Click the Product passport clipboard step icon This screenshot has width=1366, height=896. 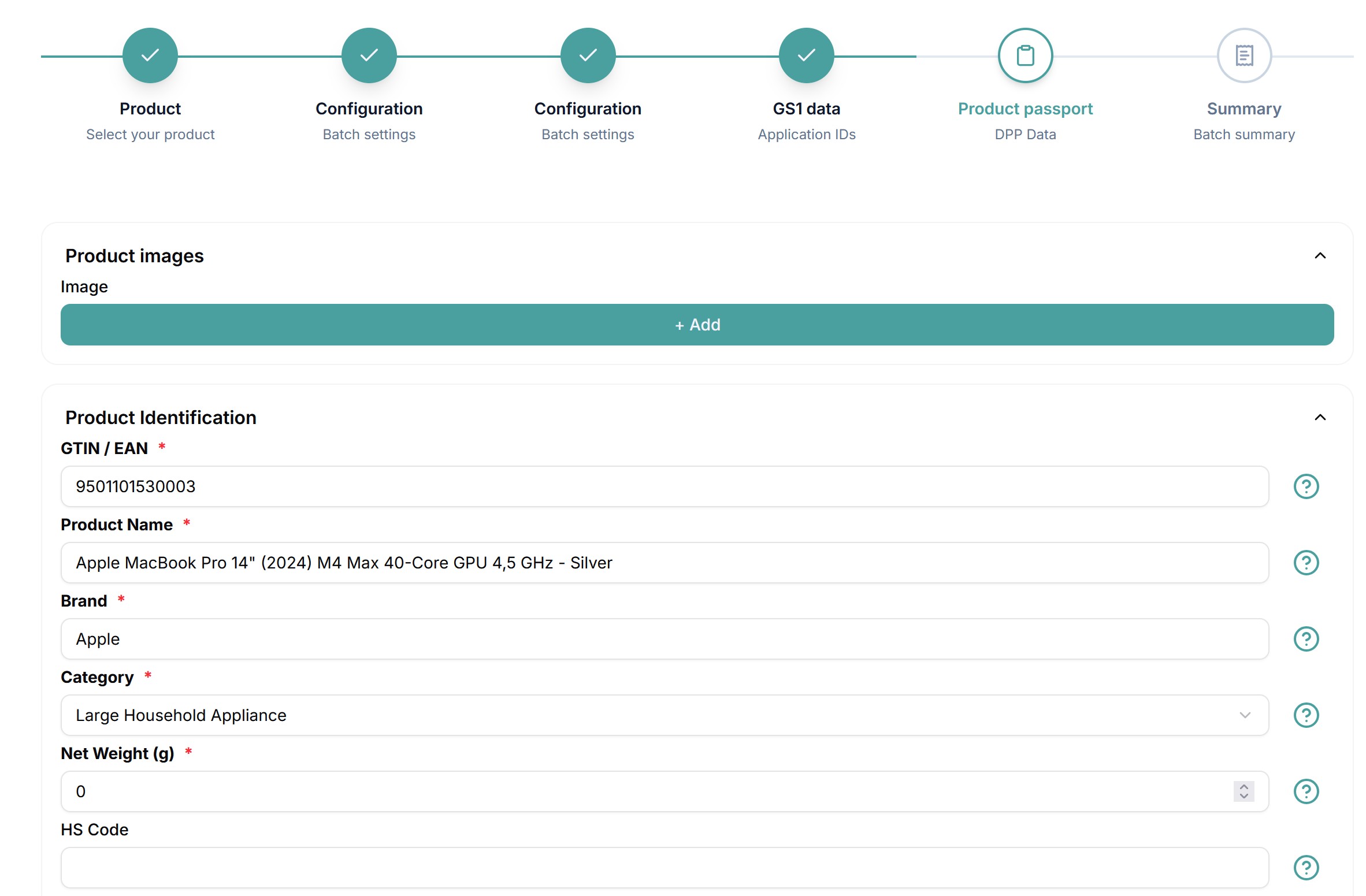click(1025, 55)
